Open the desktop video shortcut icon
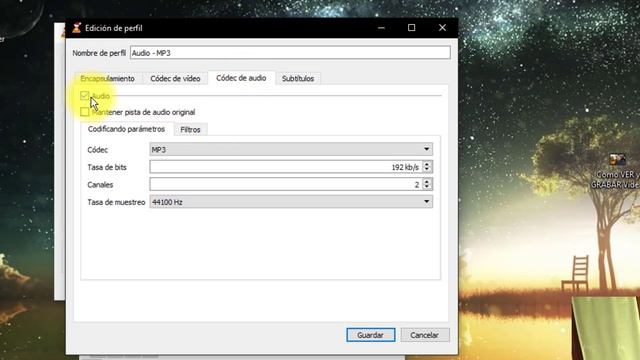Viewport: 640px width, 360px height. pyautogui.click(x=617, y=159)
